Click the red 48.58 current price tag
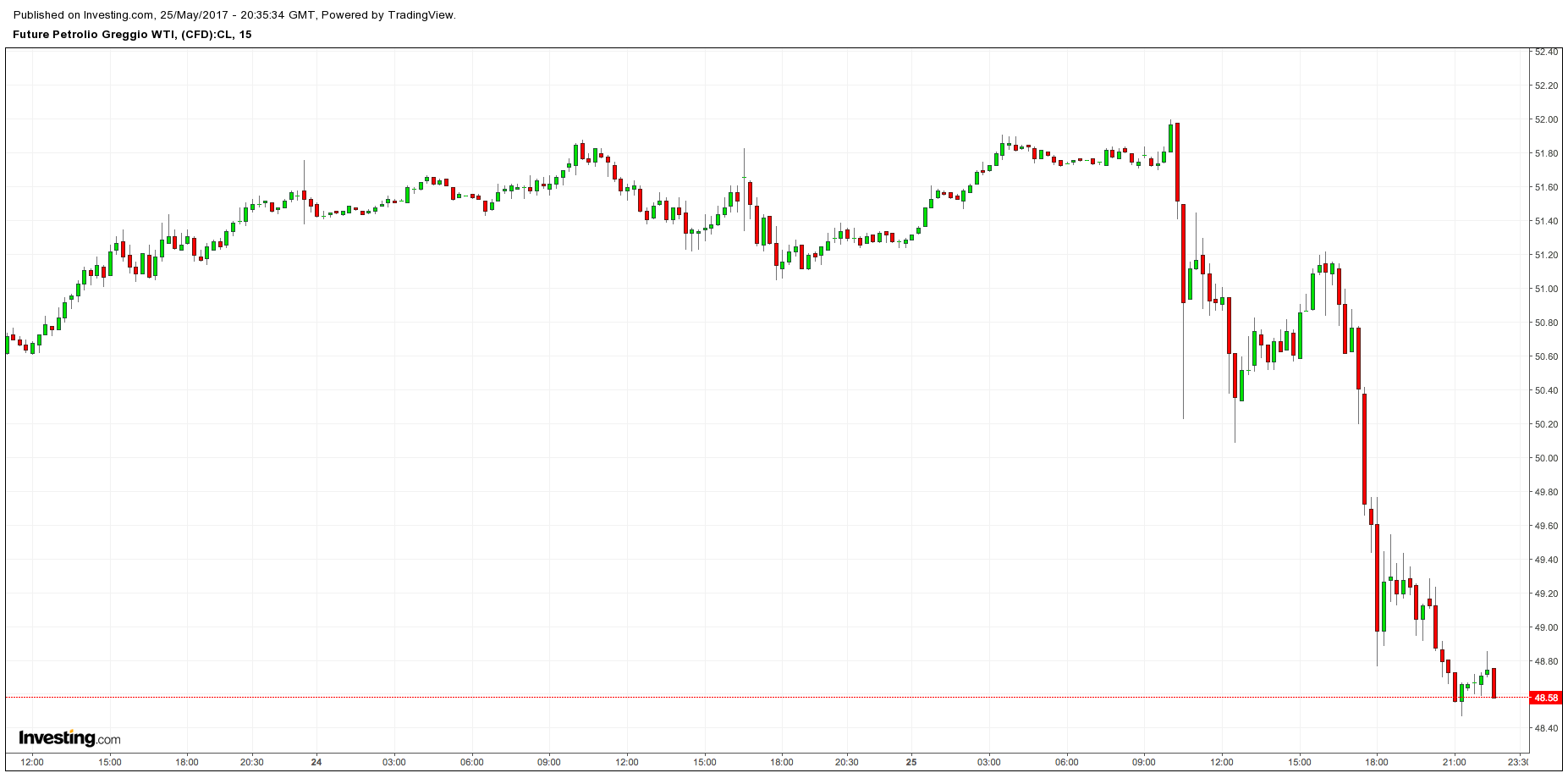 pyautogui.click(x=1546, y=698)
